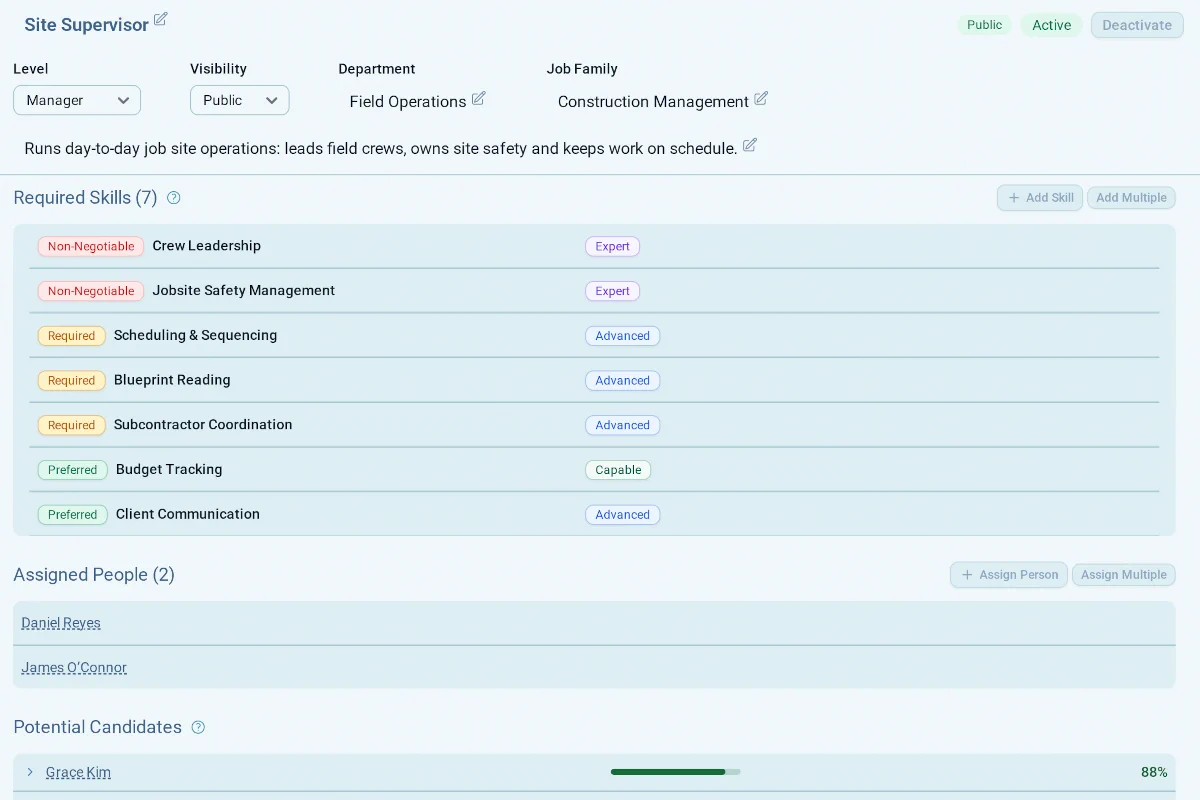Click the Site Supervisor title text

click(x=87, y=25)
